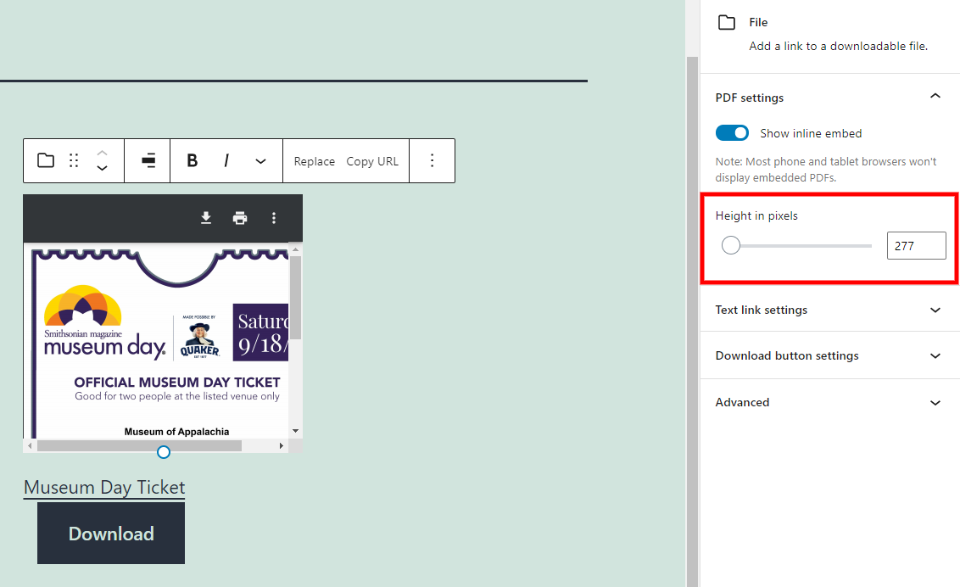Click the block options three-dot menu
The height and width of the screenshot is (587, 960).
tap(432, 160)
